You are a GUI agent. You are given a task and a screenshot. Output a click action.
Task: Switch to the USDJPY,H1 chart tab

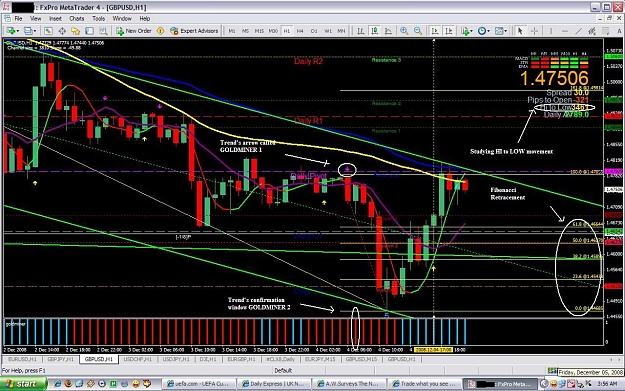coord(176,359)
